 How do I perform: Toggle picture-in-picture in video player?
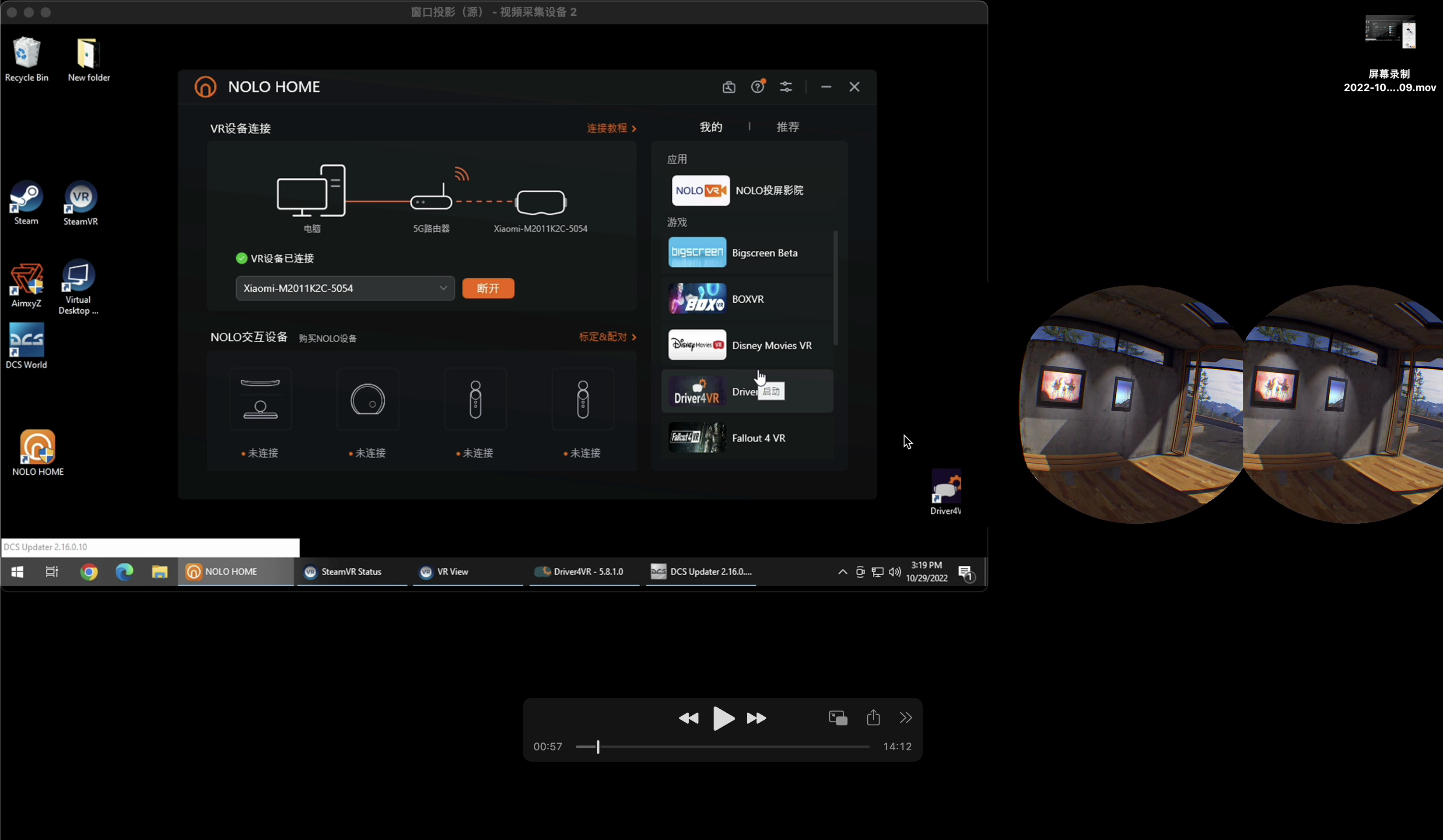pos(838,717)
